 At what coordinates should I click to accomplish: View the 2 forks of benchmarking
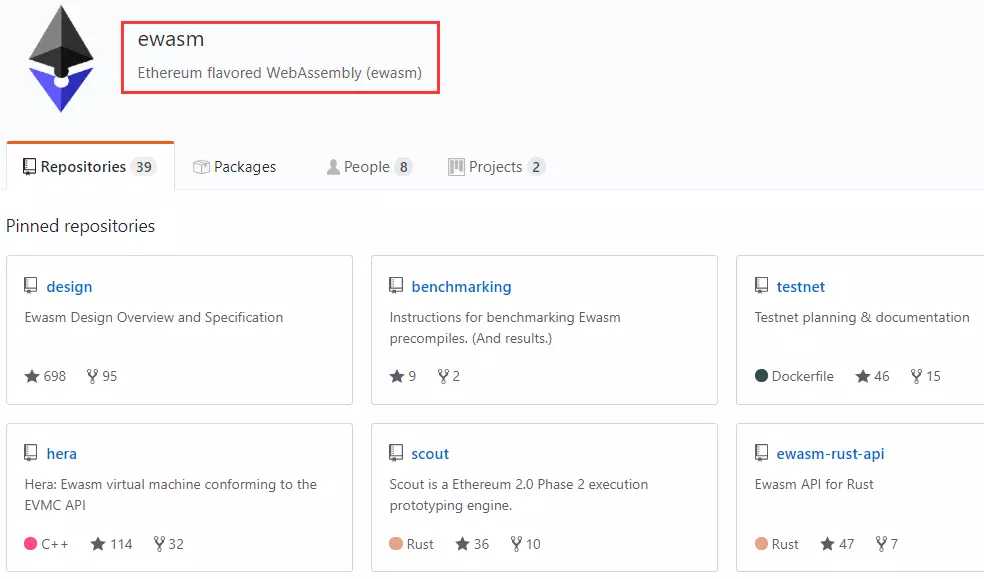(449, 376)
